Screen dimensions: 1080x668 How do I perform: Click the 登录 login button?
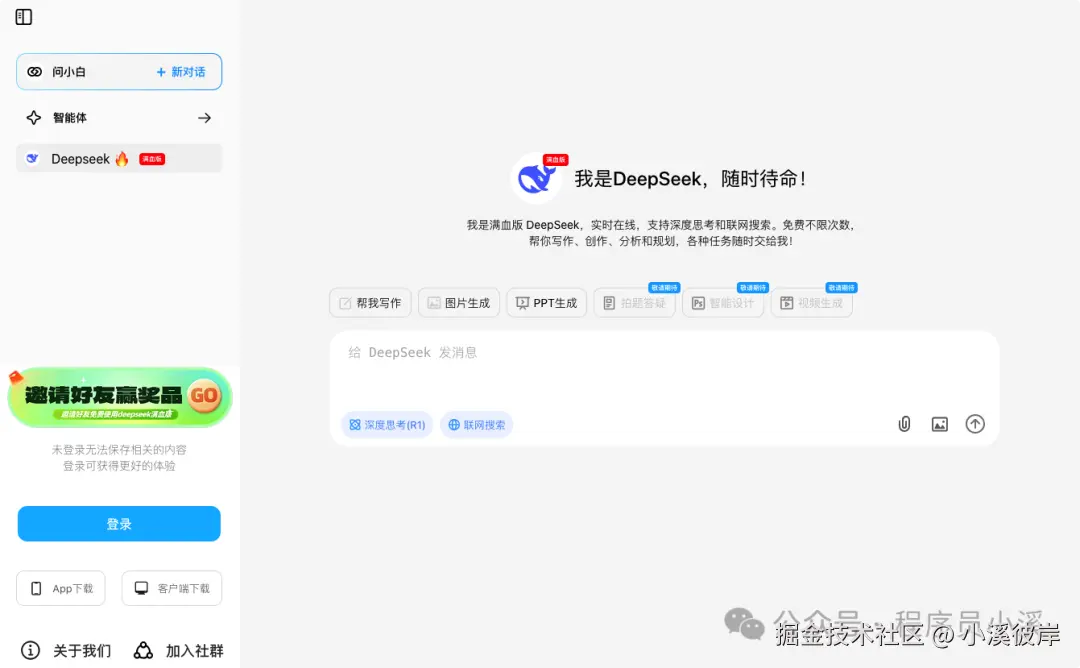pyautogui.click(x=118, y=523)
